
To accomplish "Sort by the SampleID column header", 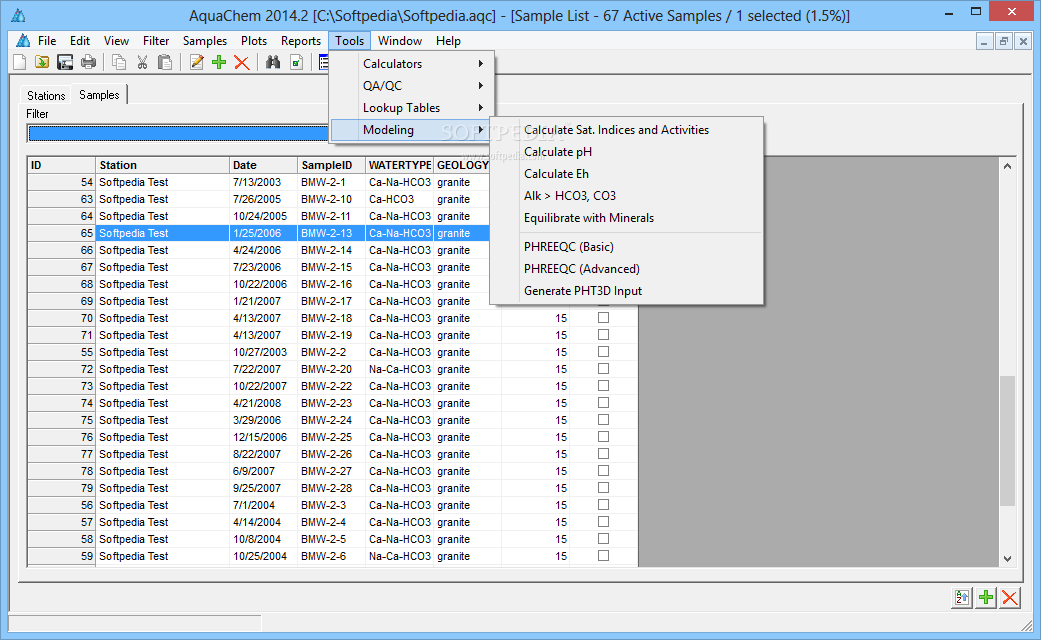I will point(331,165).
